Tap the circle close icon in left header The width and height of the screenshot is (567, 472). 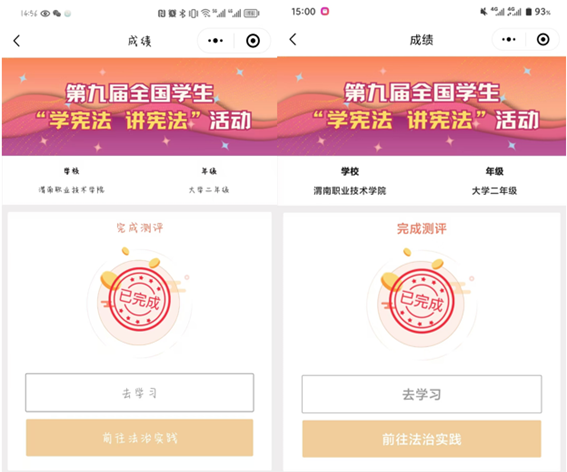253,41
